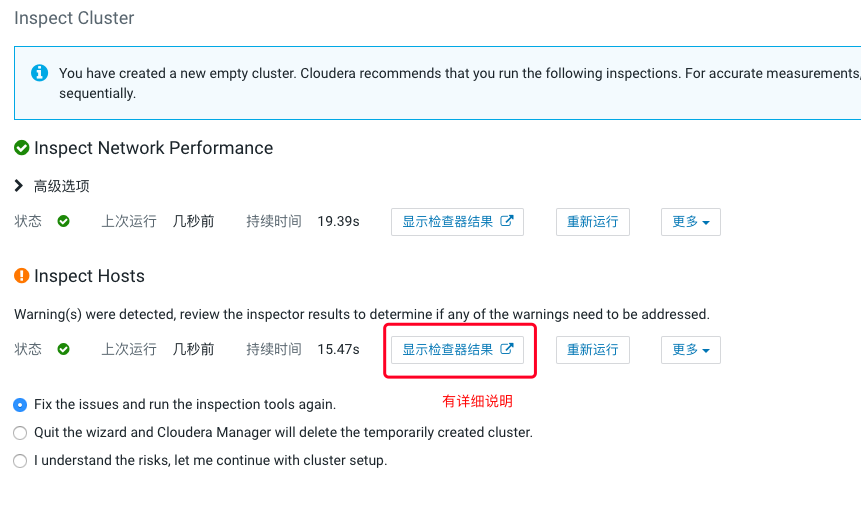861x505 pixels.
Task: Click orange warning icon beside Inspect Hosts
Action: [x=22, y=276]
